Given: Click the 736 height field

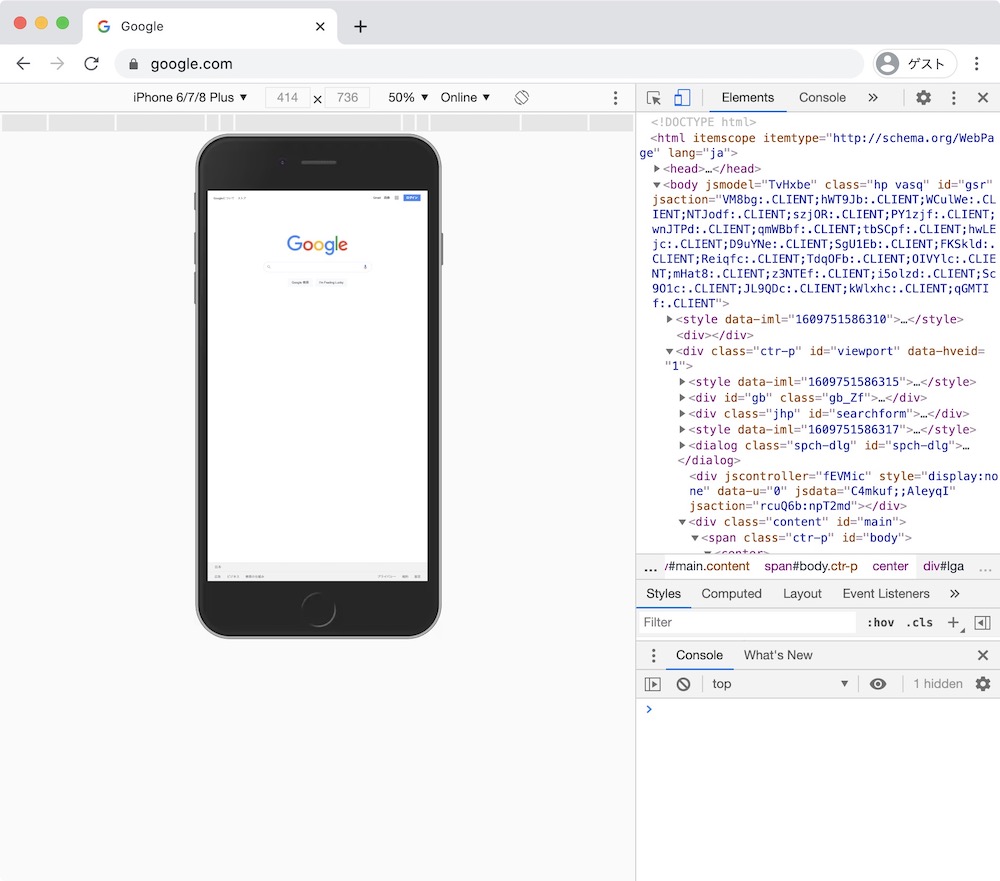Looking at the screenshot, I should (347, 98).
